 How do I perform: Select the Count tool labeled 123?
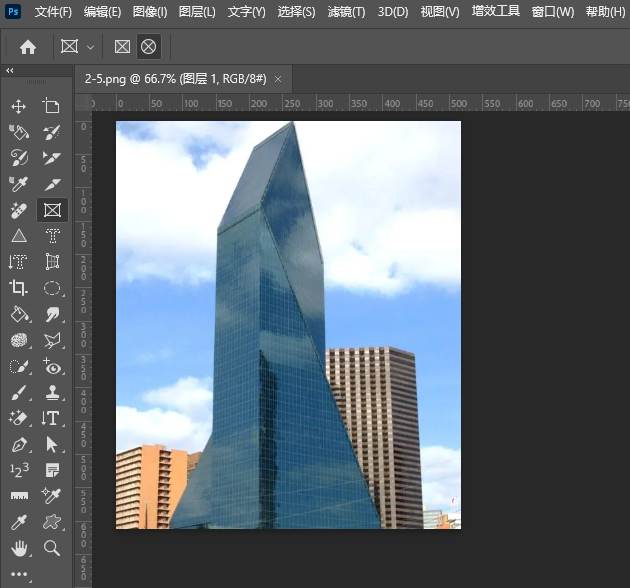[x=18, y=470]
